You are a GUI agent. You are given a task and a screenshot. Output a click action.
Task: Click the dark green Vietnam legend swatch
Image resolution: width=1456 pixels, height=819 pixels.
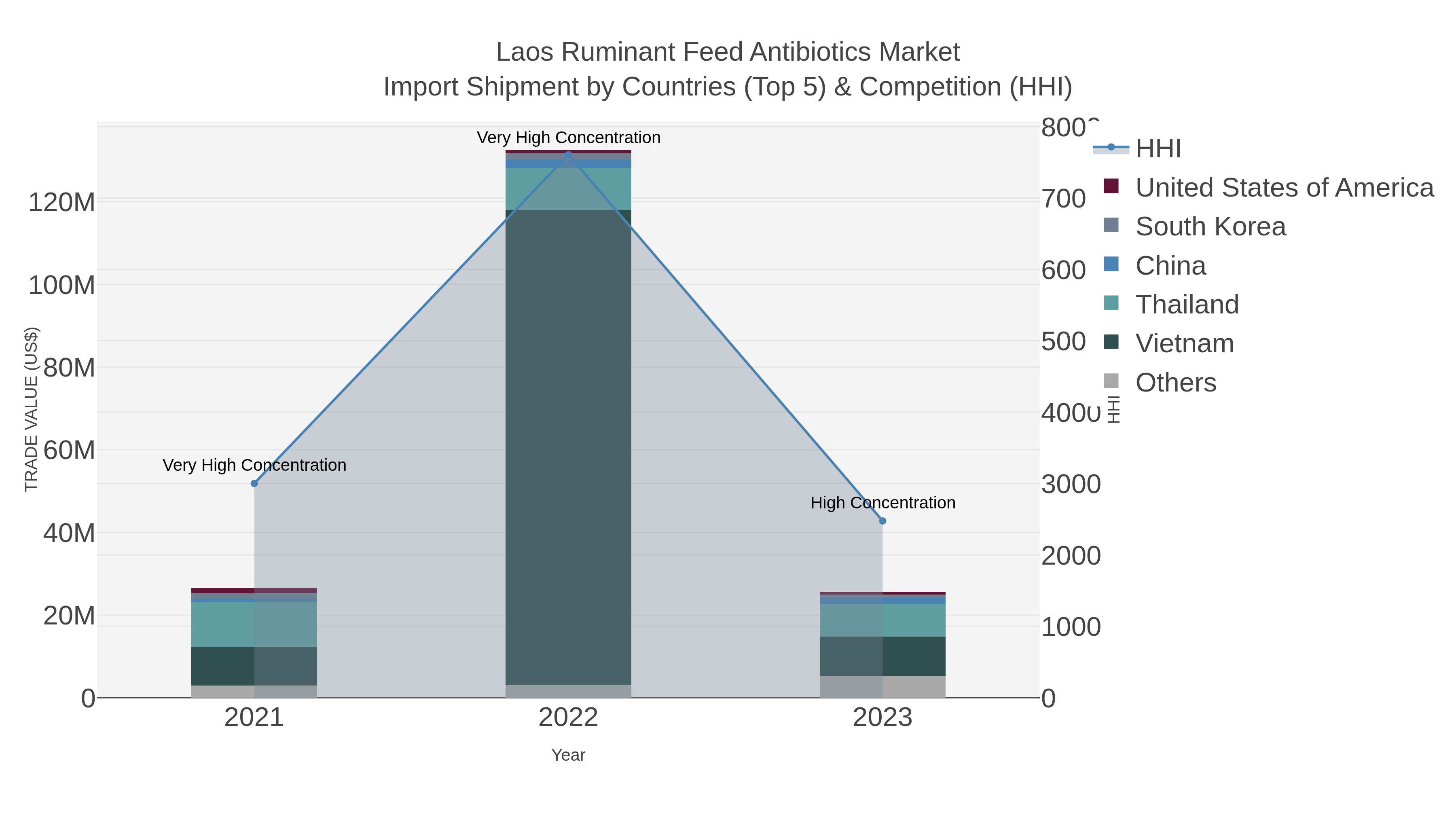[1111, 342]
